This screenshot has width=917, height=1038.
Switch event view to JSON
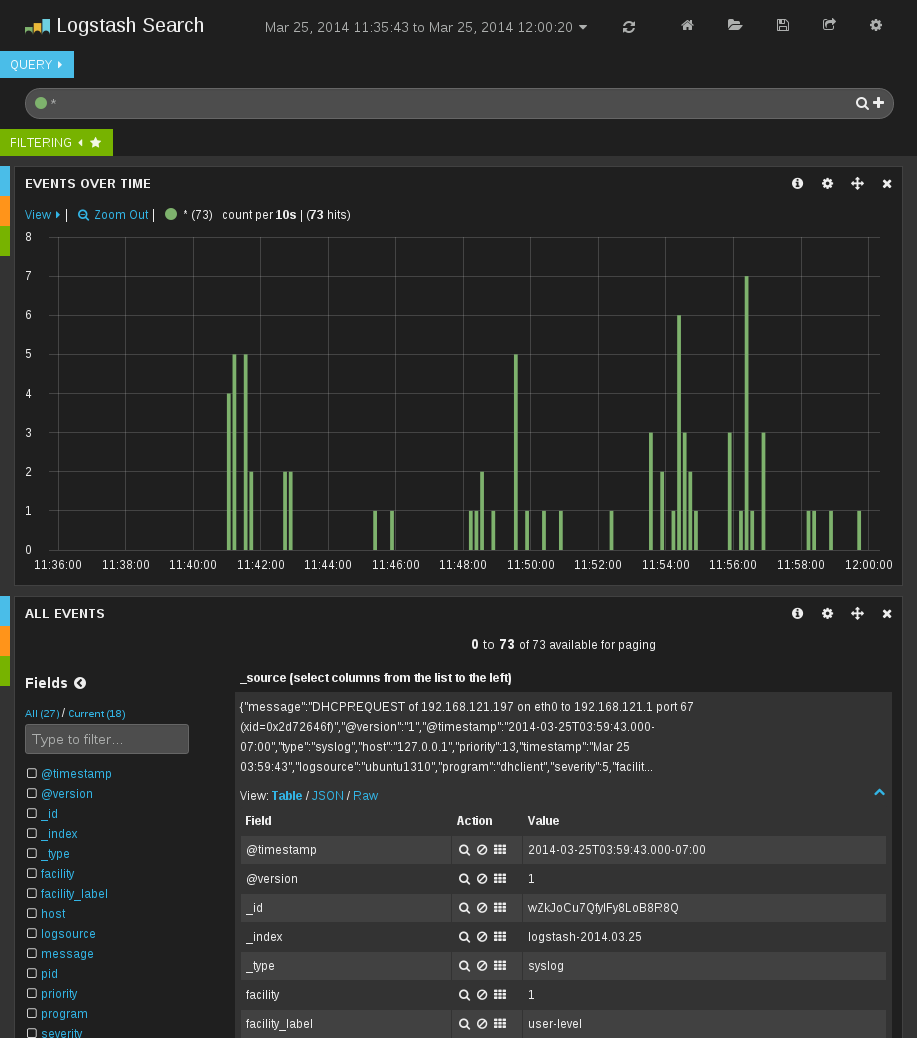click(328, 796)
